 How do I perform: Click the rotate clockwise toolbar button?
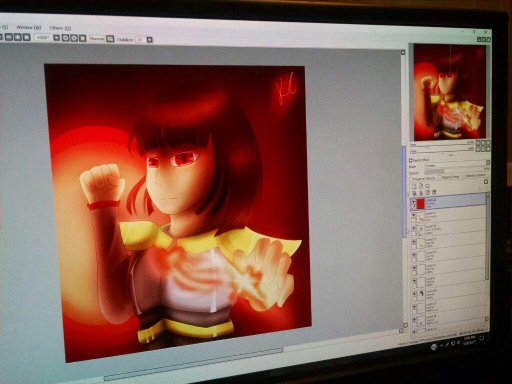pyautogui.click(x=74, y=38)
